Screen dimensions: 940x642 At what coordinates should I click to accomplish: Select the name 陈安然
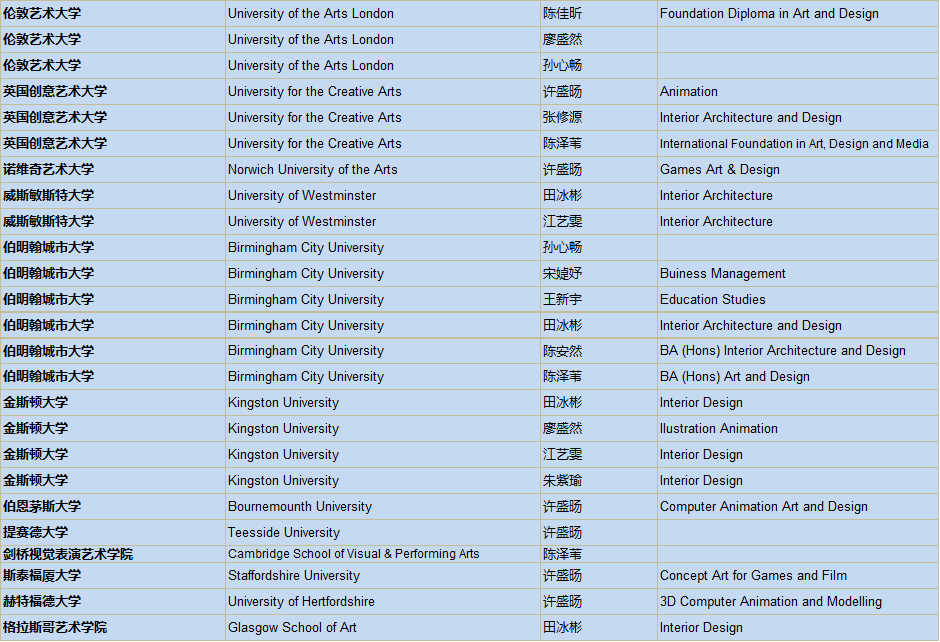[x=562, y=351]
